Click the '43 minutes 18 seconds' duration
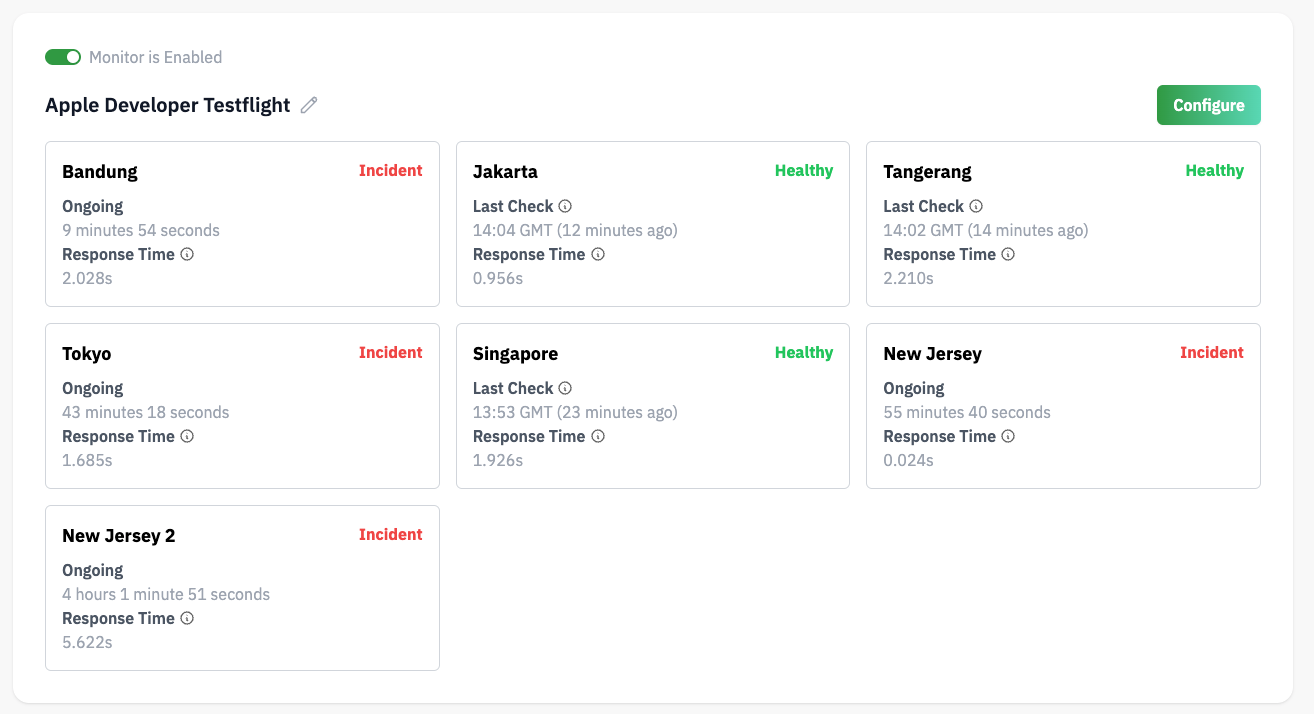The width and height of the screenshot is (1314, 714). pyautogui.click(x=146, y=412)
